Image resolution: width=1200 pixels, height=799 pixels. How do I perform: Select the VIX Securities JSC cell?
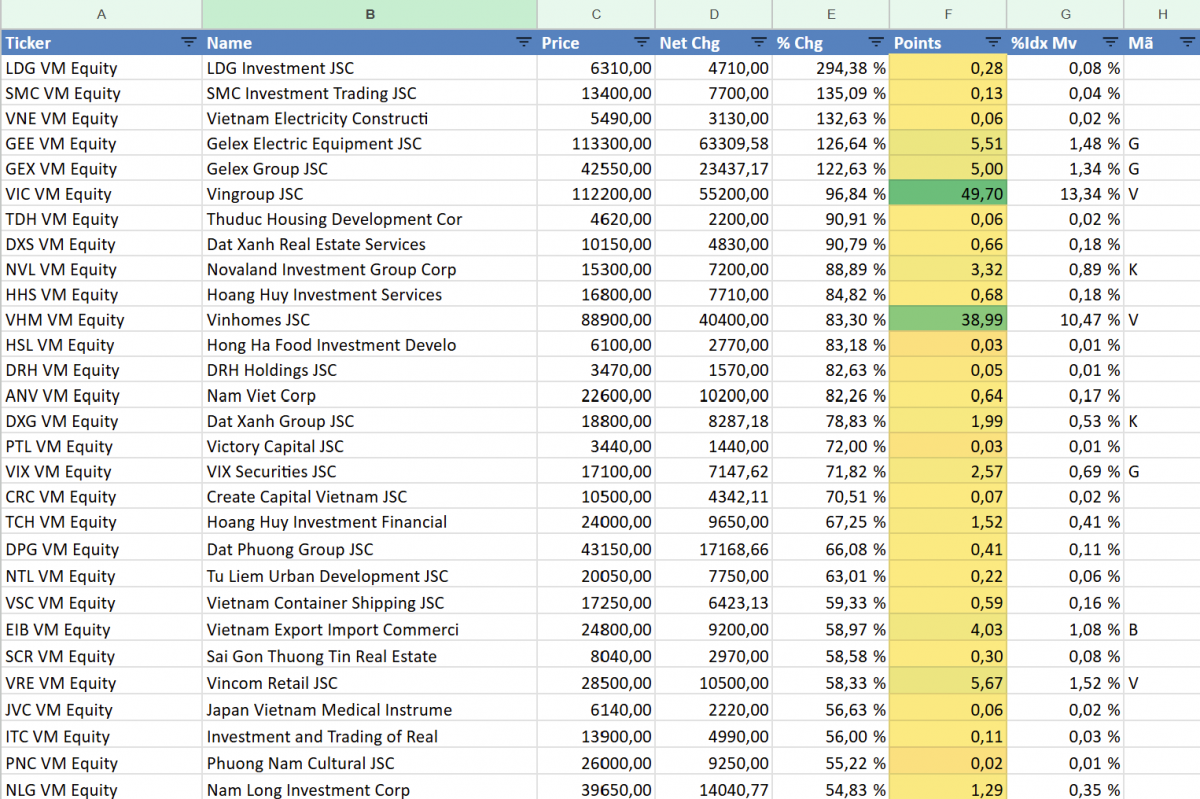pos(370,471)
